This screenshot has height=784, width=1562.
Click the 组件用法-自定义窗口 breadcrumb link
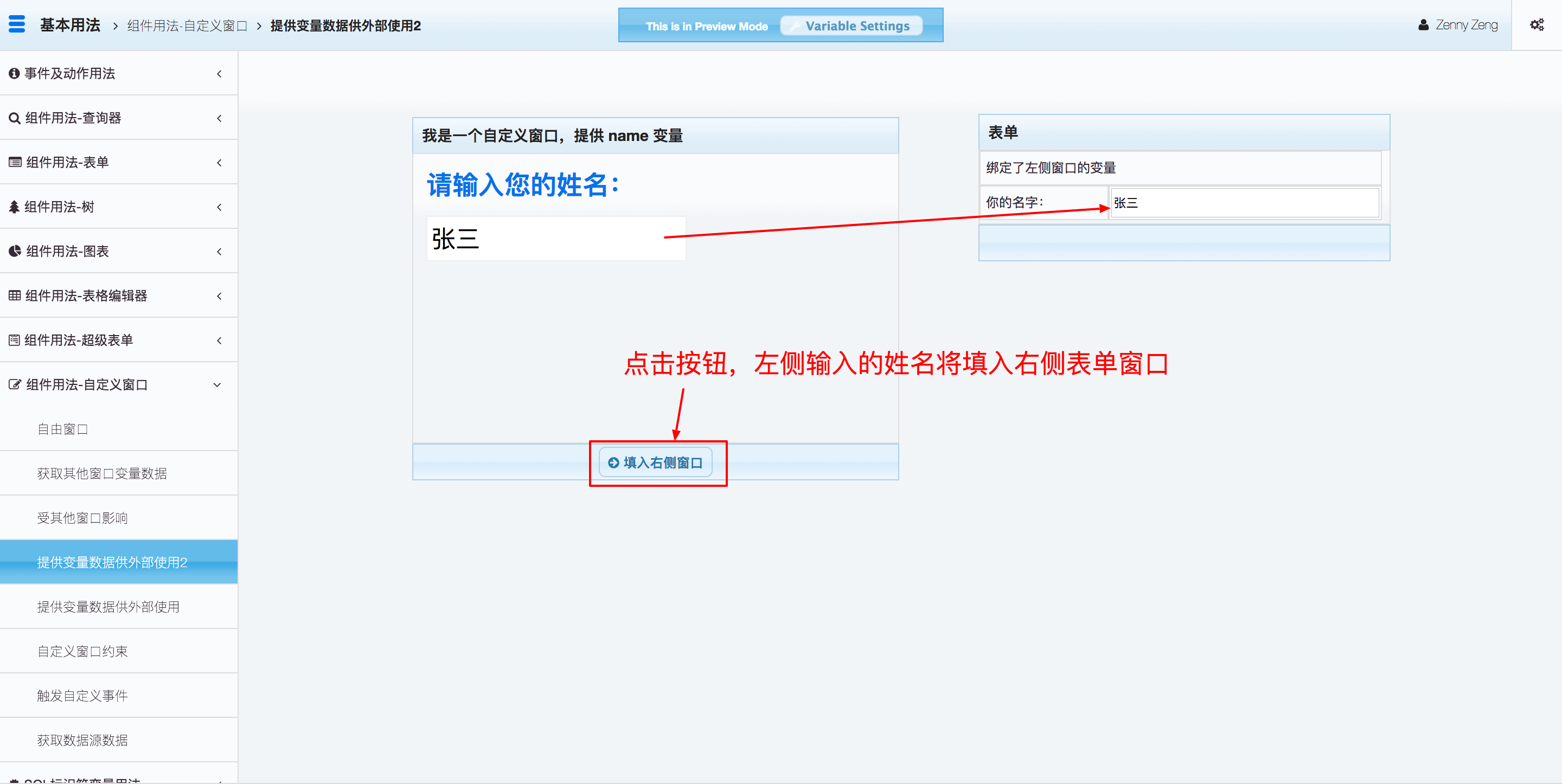(187, 25)
